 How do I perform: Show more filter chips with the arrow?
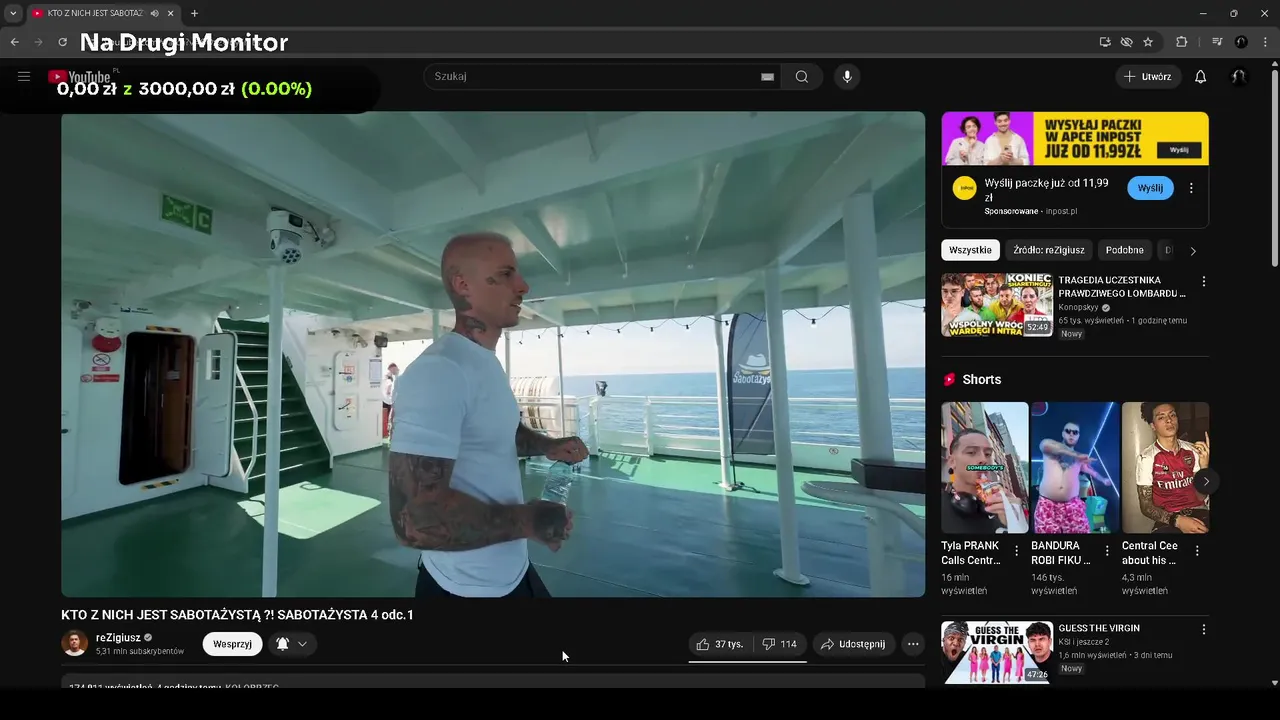[x=1192, y=251]
